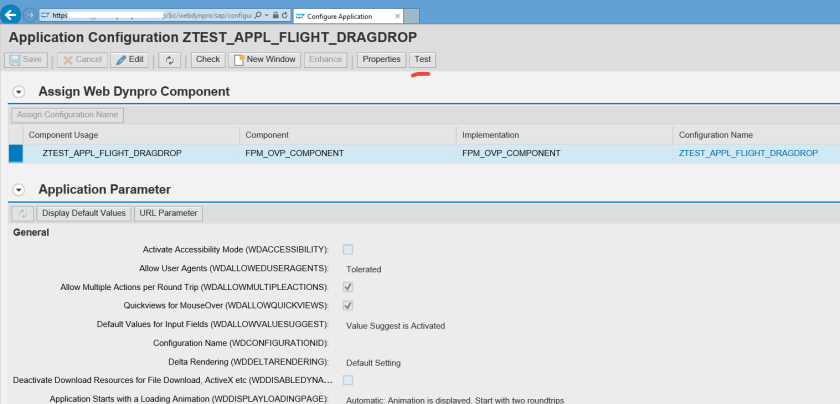Click the Save toolbar button
The height and width of the screenshot is (404, 840).
[x=26, y=59]
